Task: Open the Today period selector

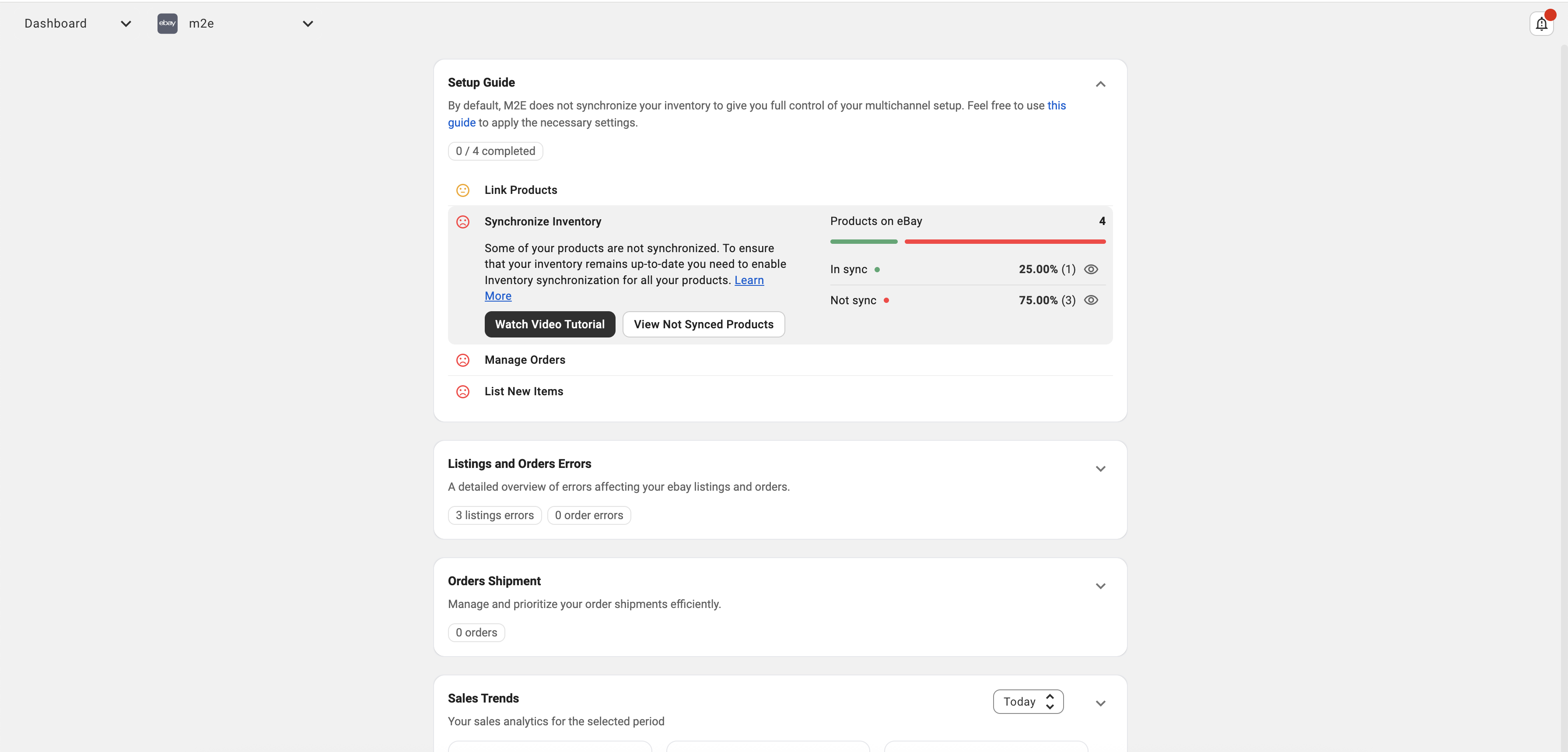Action: click(x=1028, y=702)
